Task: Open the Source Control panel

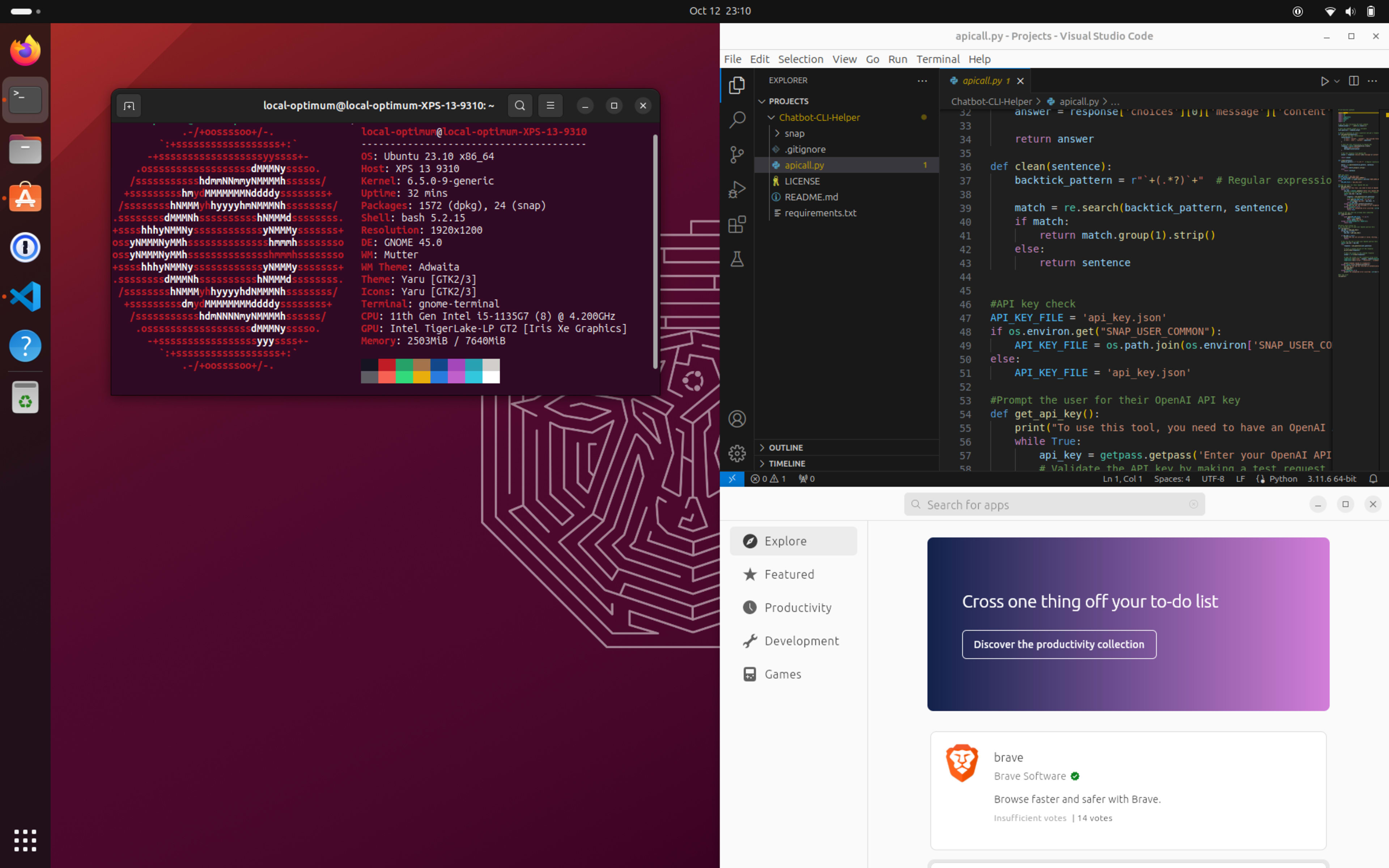Action: [737, 155]
